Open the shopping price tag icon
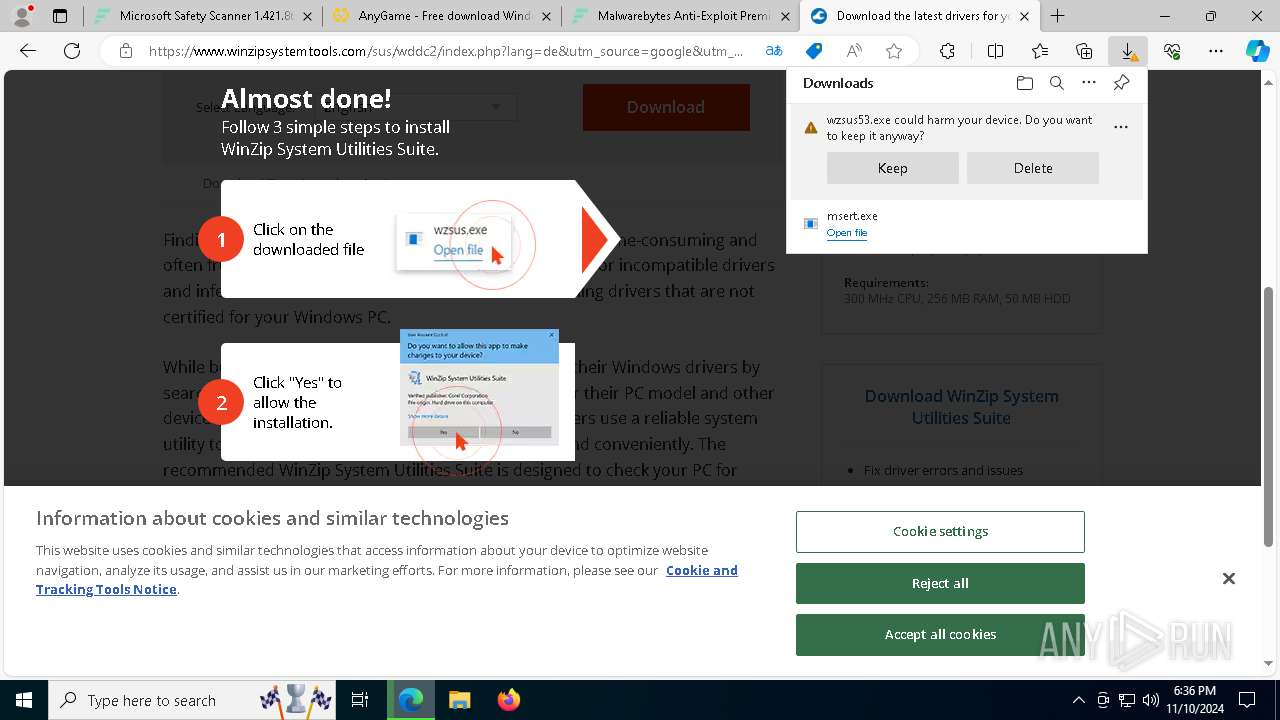 click(x=814, y=51)
